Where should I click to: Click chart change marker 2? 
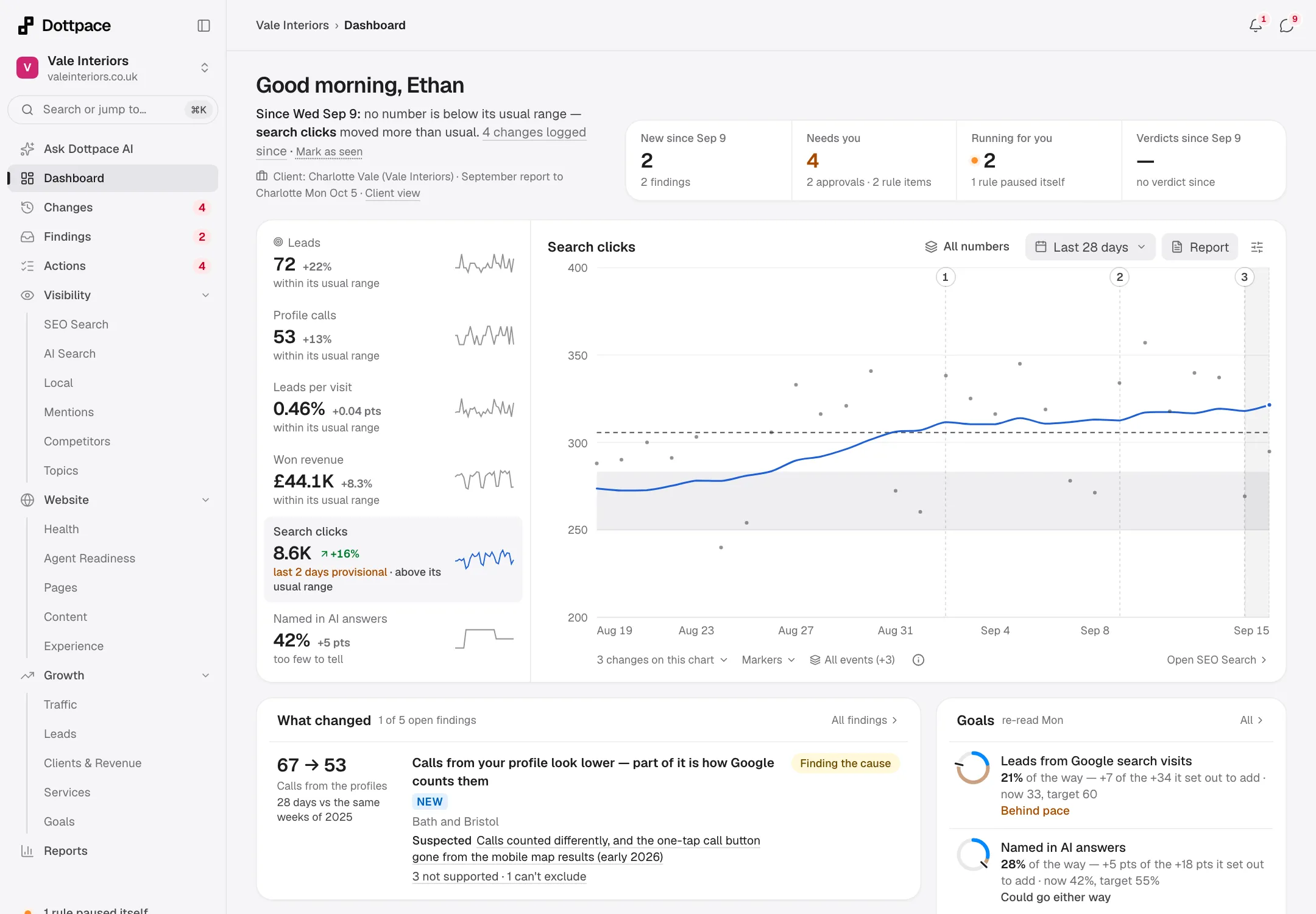[1119, 277]
